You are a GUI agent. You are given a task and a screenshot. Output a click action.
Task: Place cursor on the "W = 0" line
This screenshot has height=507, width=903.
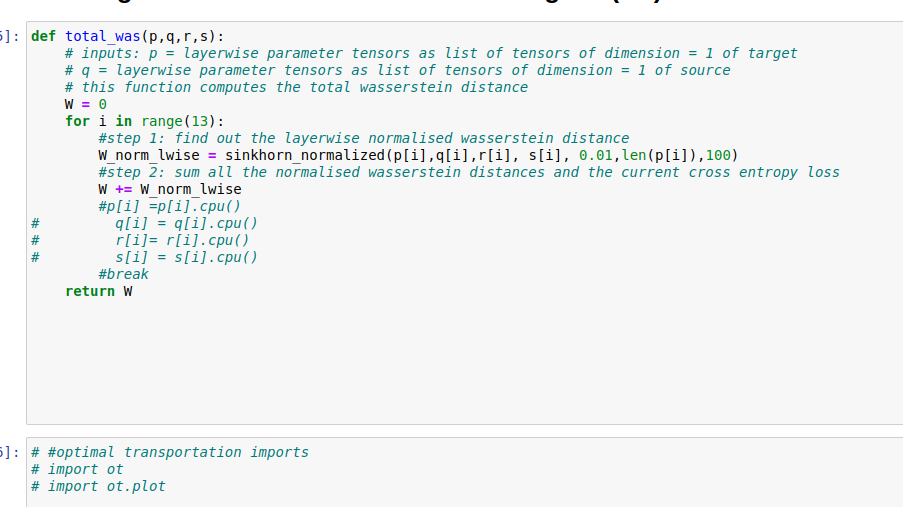[86, 104]
